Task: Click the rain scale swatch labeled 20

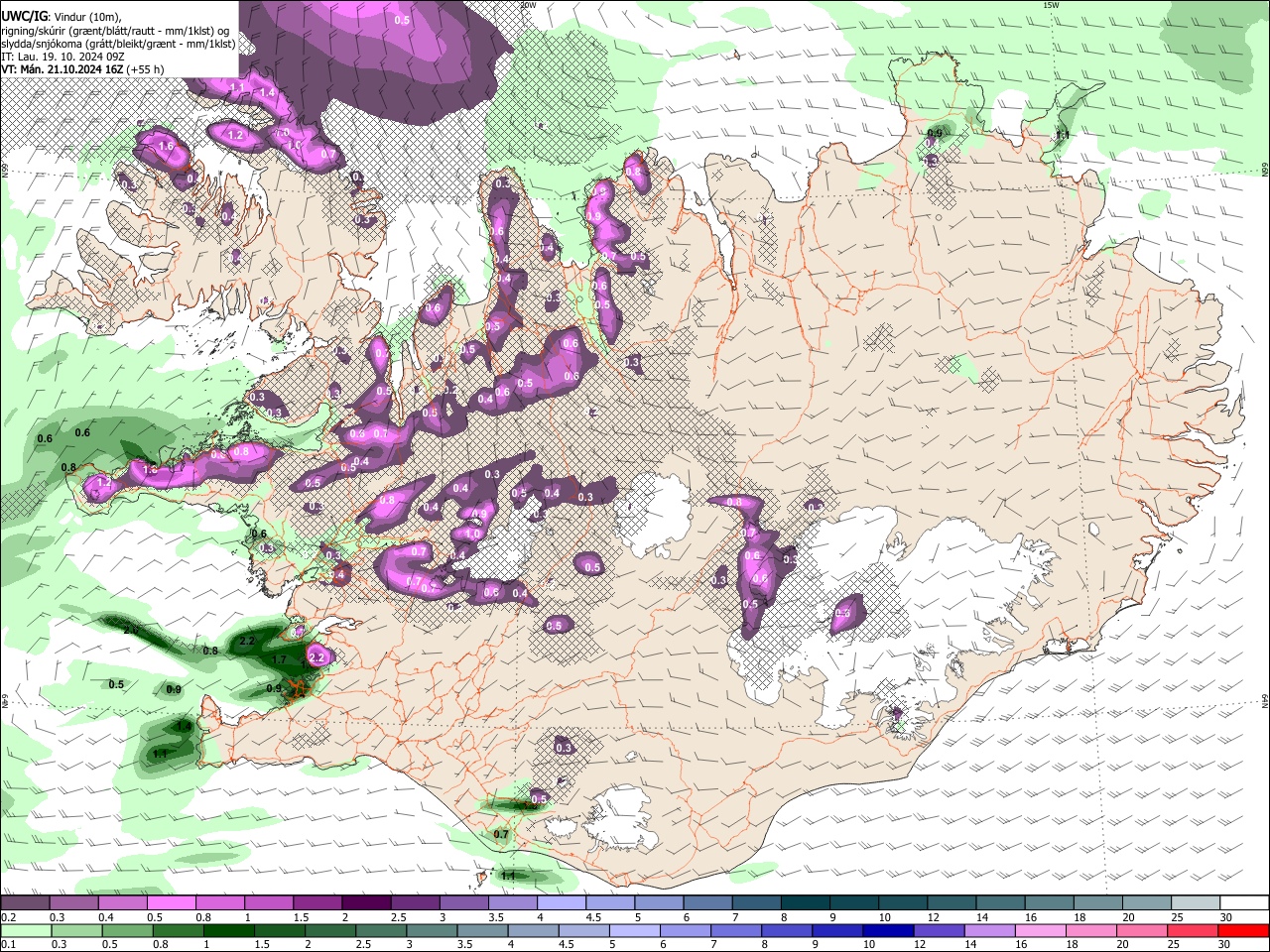Action: tap(1142, 930)
